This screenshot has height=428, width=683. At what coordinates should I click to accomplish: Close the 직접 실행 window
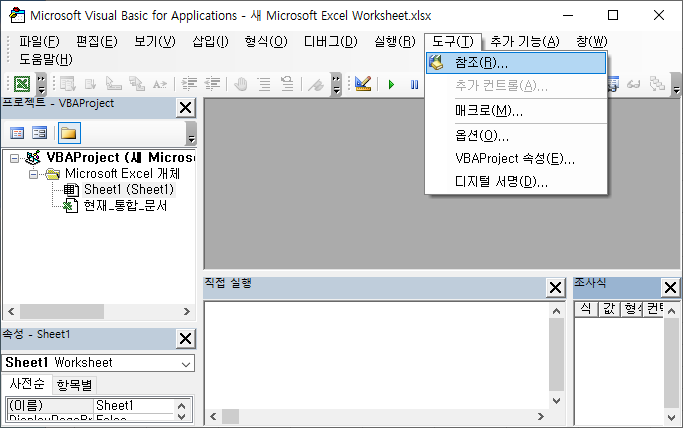[555, 288]
